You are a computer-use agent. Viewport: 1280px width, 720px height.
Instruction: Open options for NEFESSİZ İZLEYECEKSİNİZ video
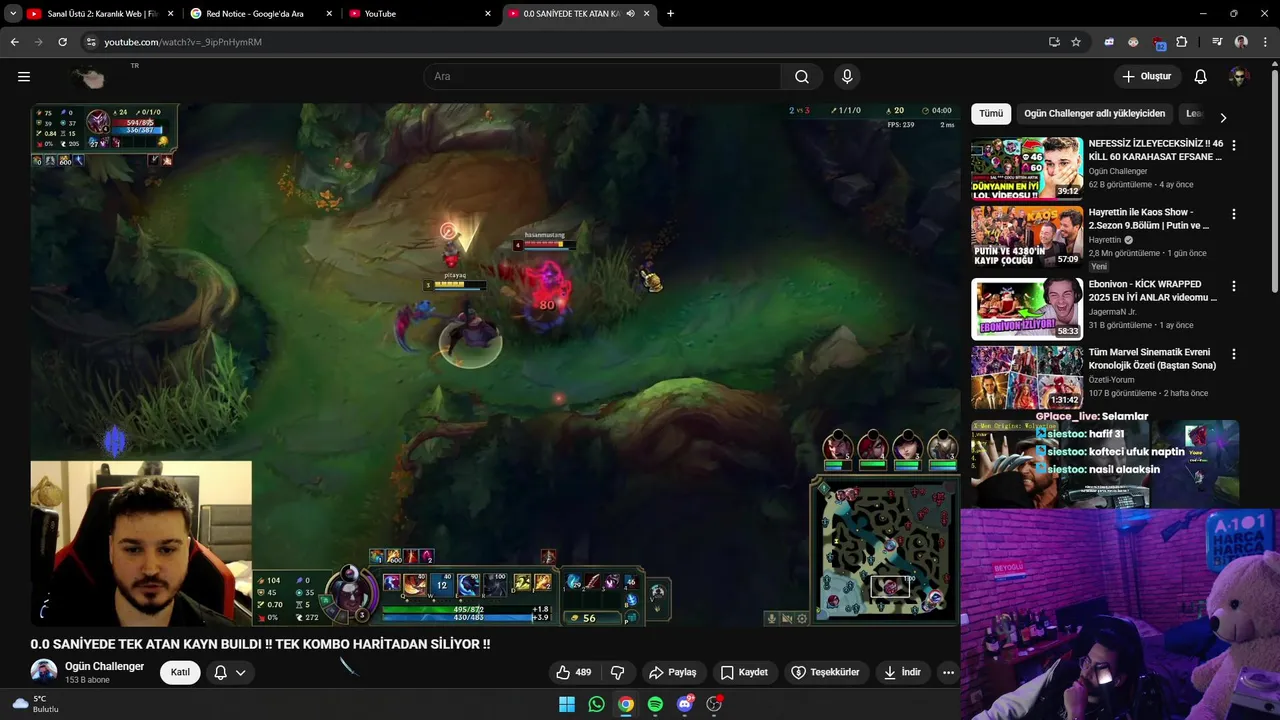(1233, 145)
